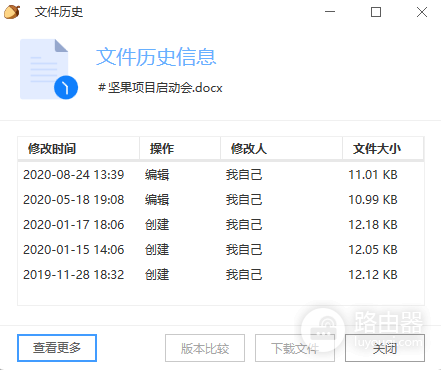Viewport: 441px width, 370px height.
Task: Click 我自己 in the 12.12 KB row
Action: [244, 275]
